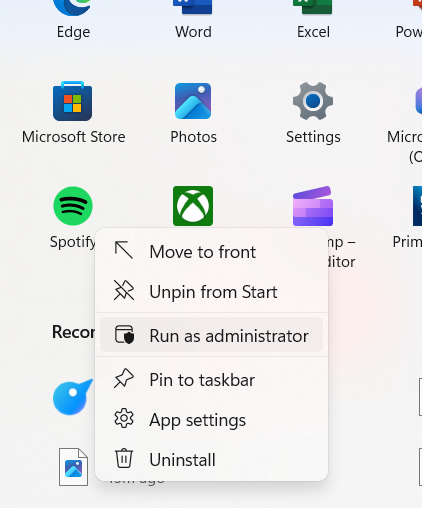The width and height of the screenshot is (422, 508).
Task: Open the Settings gear app
Action: coord(313,101)
